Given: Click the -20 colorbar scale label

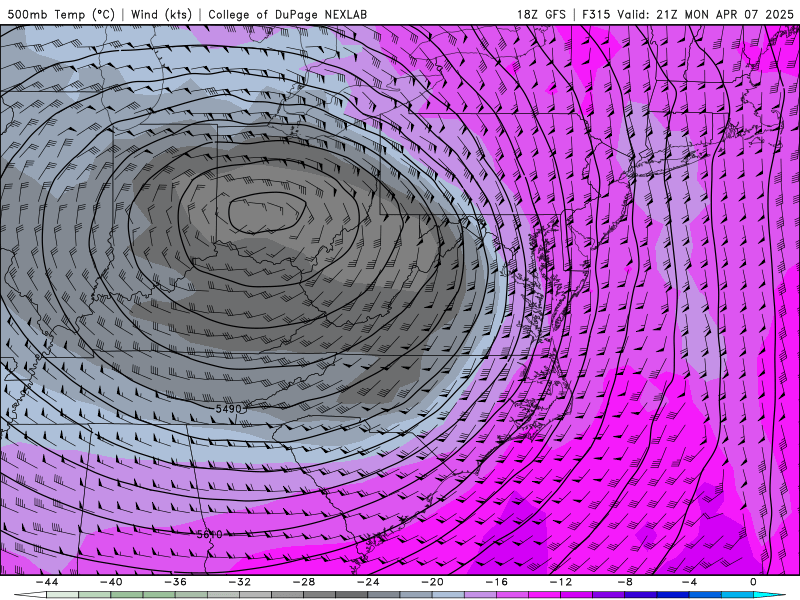Looking at the screenshot, I should coord(432,582).
